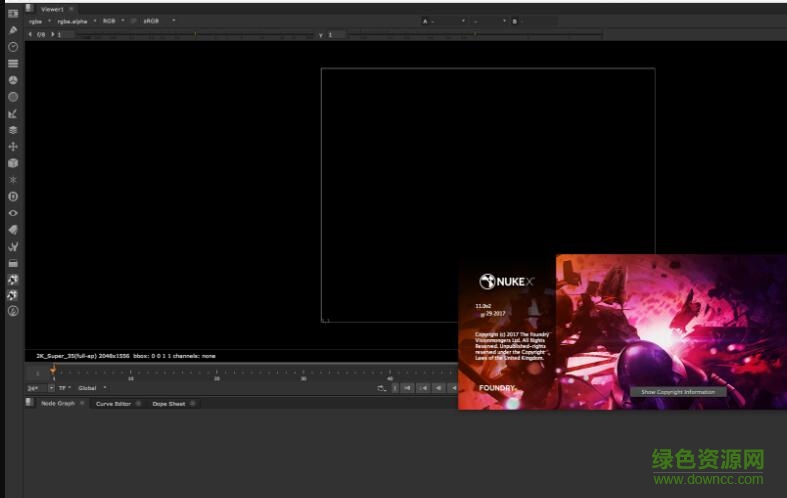787x498 pixels.
Task: Open the Views eye icon in toolbar
Action: click(x=13, y=212)
